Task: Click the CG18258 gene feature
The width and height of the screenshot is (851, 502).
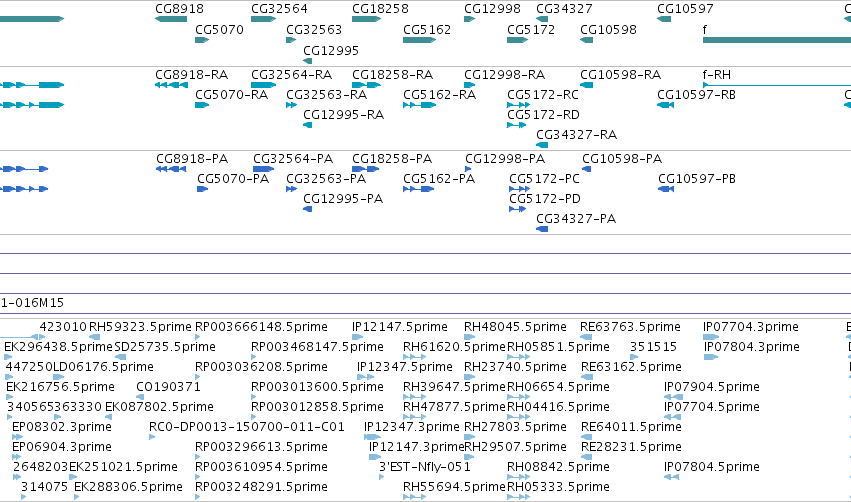Action: tap(366, 19)
